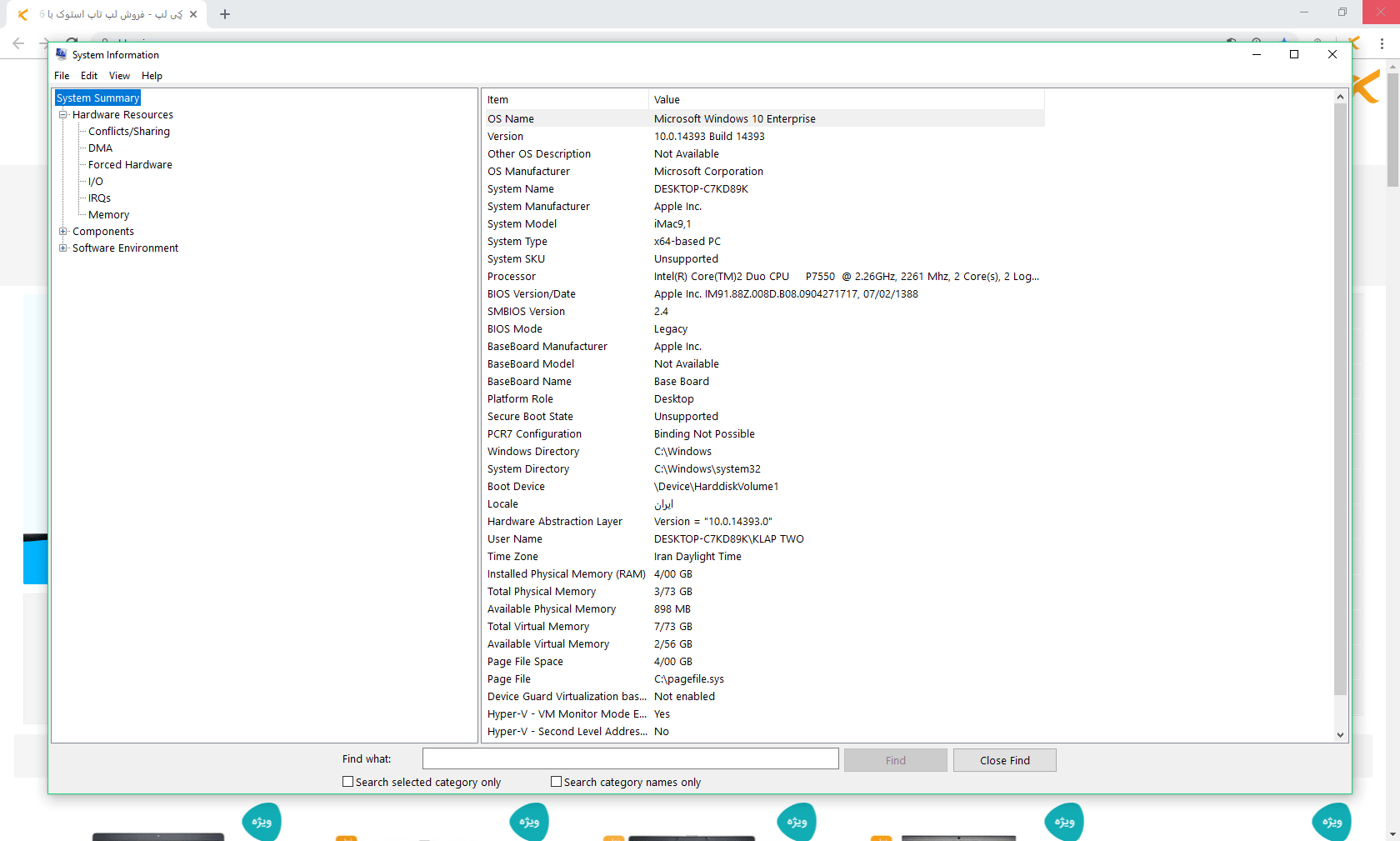Open the File menu

(62, 76)
